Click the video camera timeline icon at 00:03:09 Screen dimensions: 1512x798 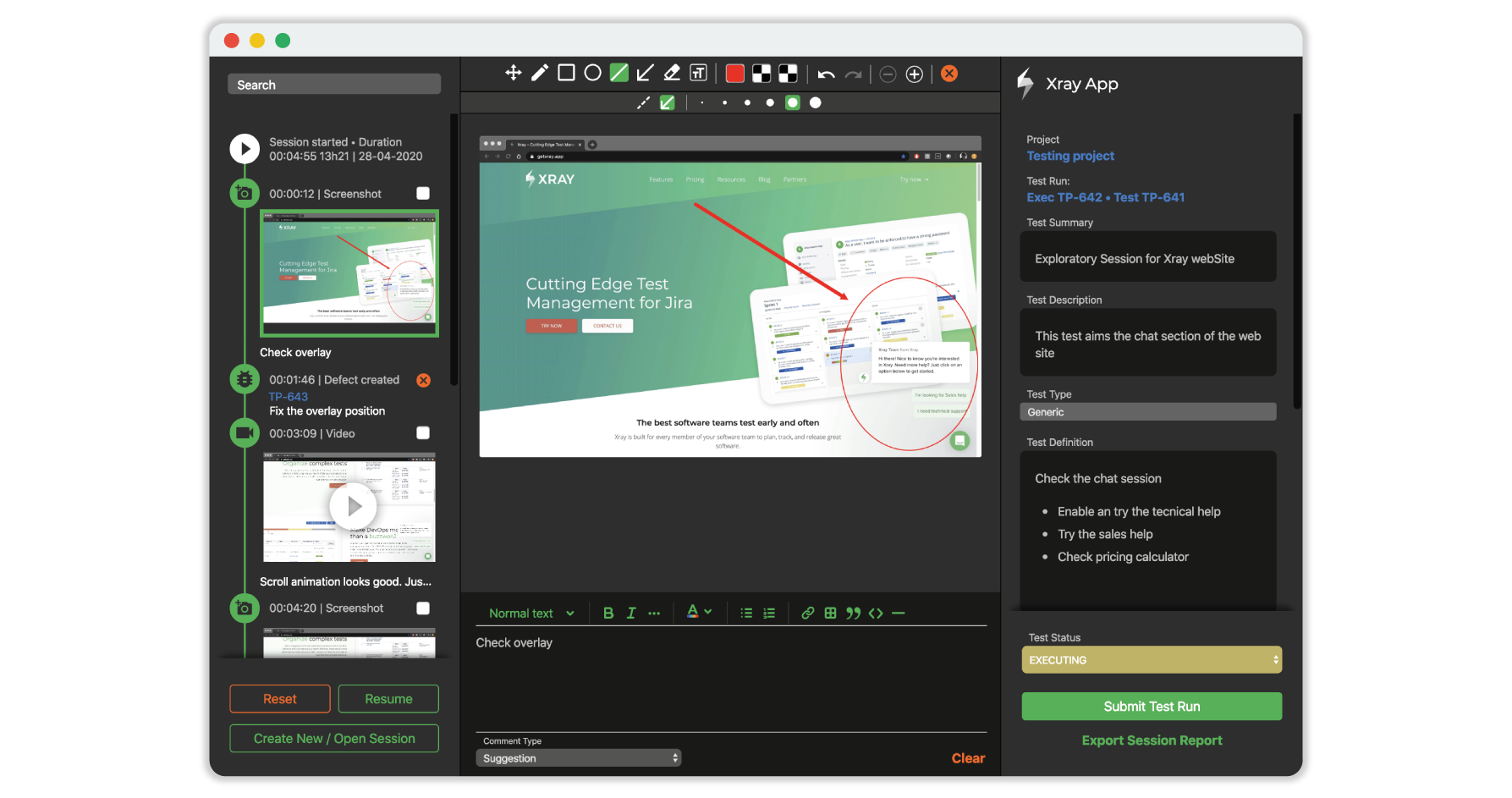(x=245, y=432)
